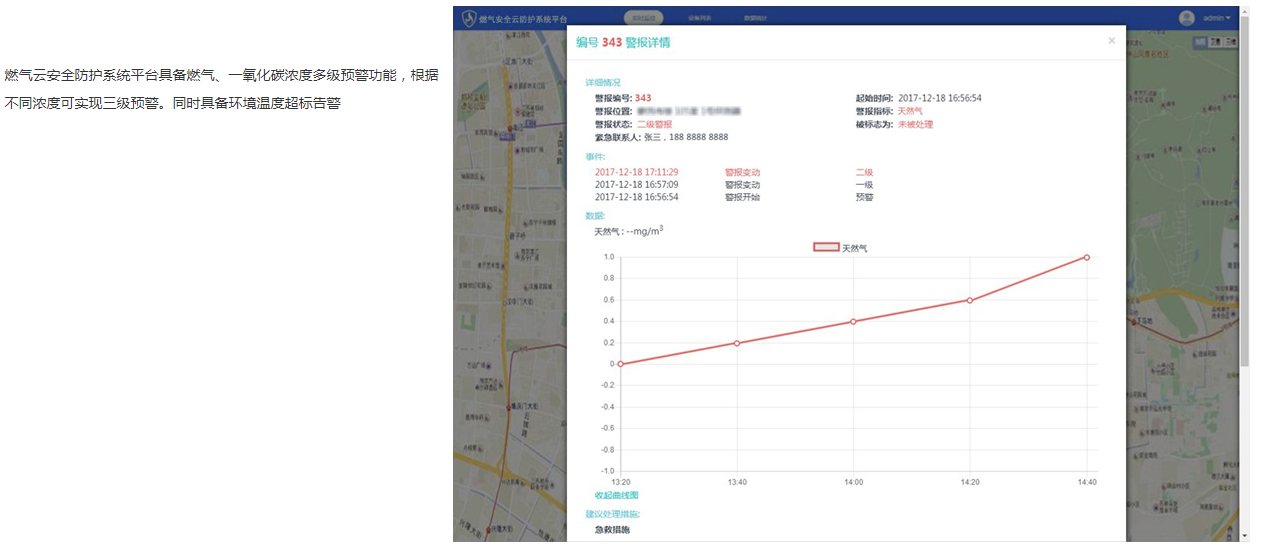Click the dialog title 编号 343 警报详情
Screen dimensions: 1267x553
623,42
